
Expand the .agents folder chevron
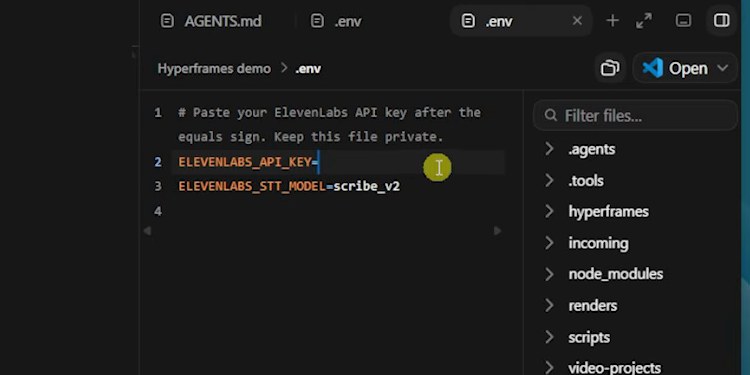tap(550, 149)
